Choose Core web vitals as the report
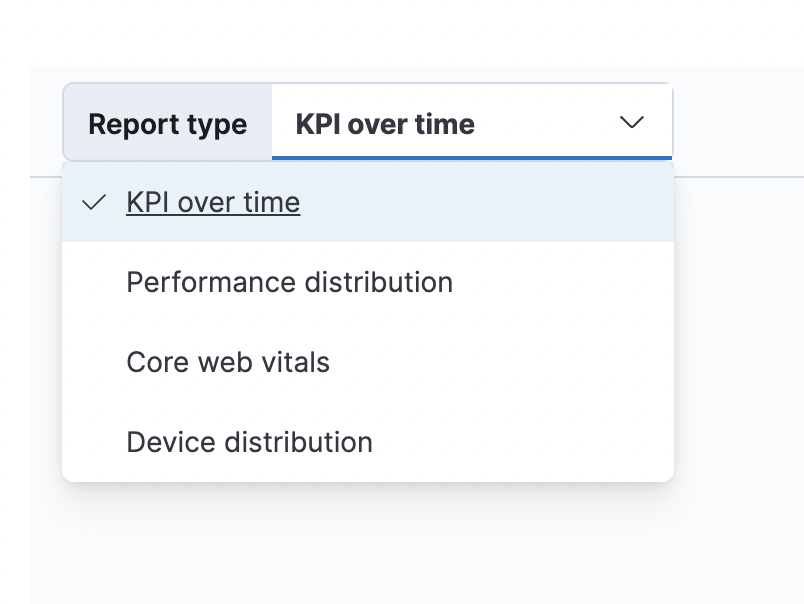Image resolution: width=804 pixels, height=604 pixels. tap(228, 363)
